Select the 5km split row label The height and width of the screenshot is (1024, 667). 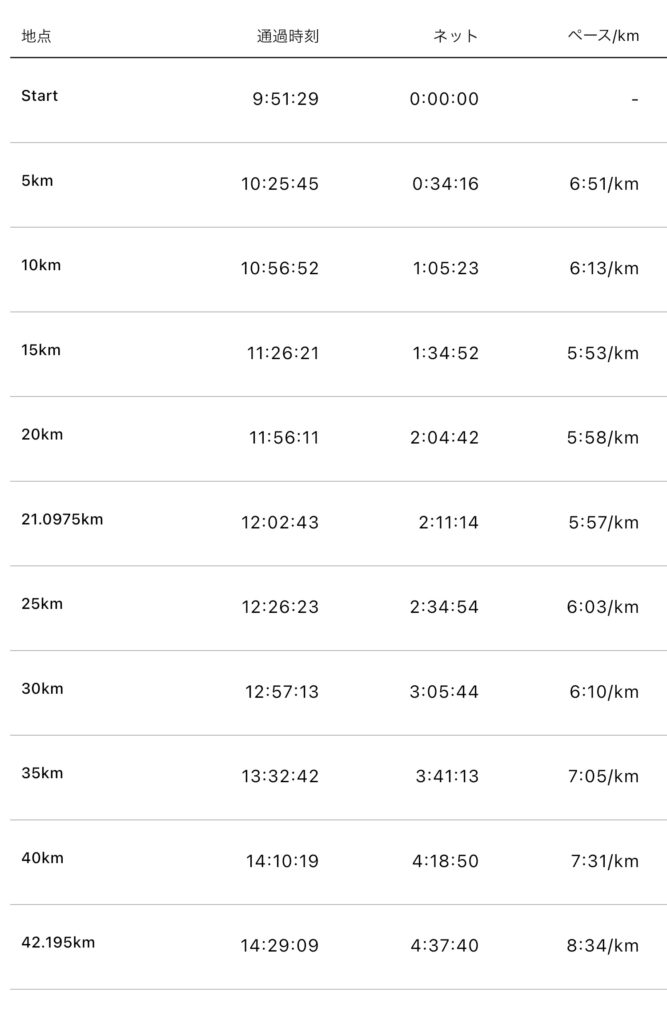37,181
